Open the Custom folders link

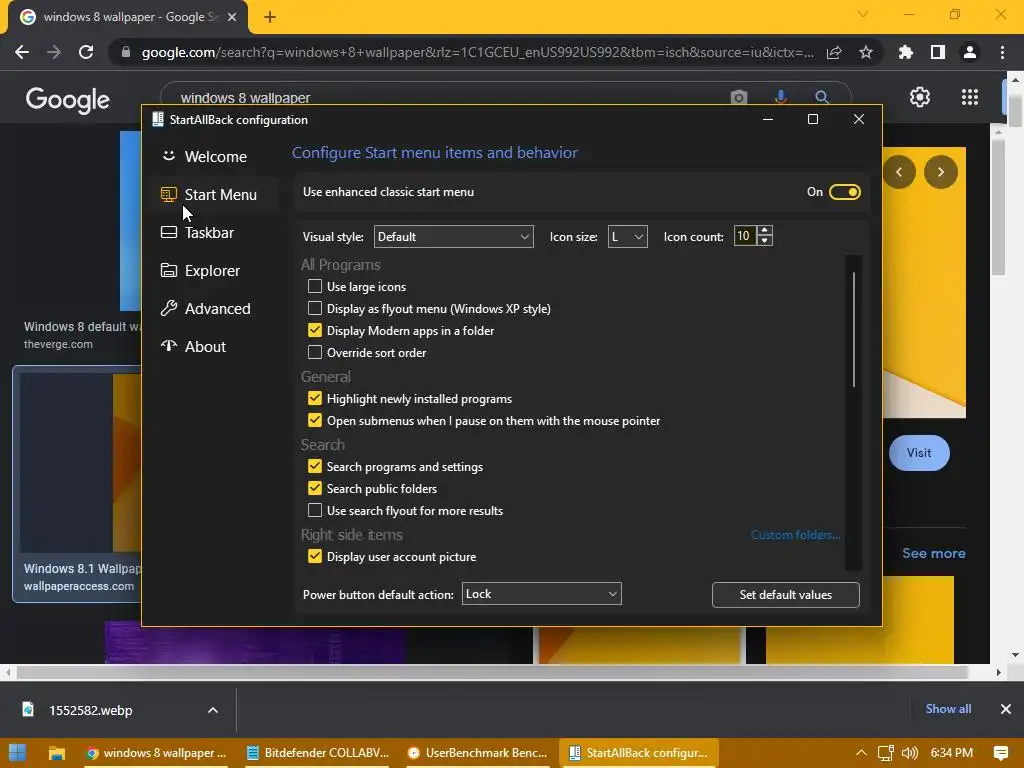(795, 535)
